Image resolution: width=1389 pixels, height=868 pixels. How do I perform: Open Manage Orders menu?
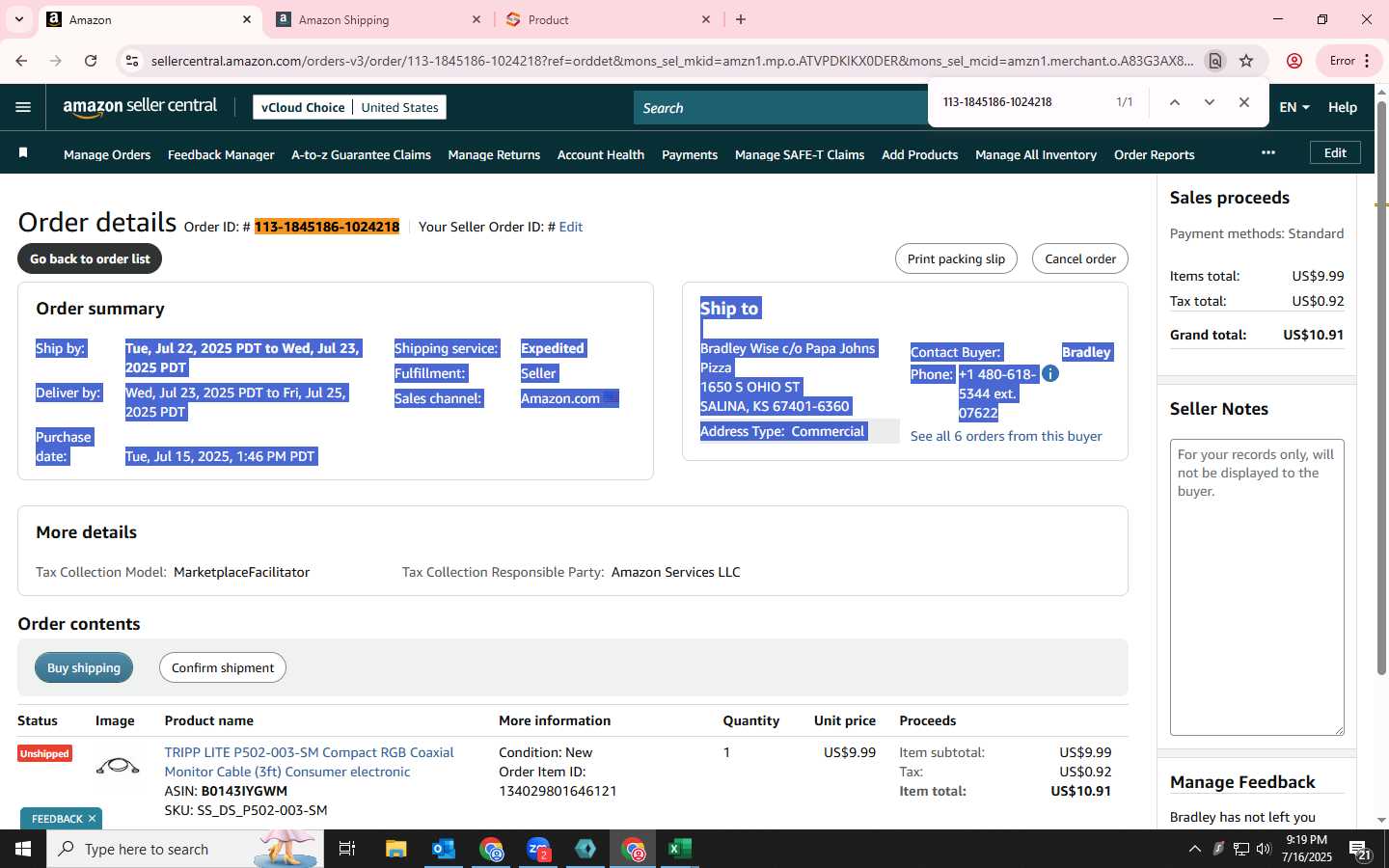pyautogui.click(x=107, y=154)
